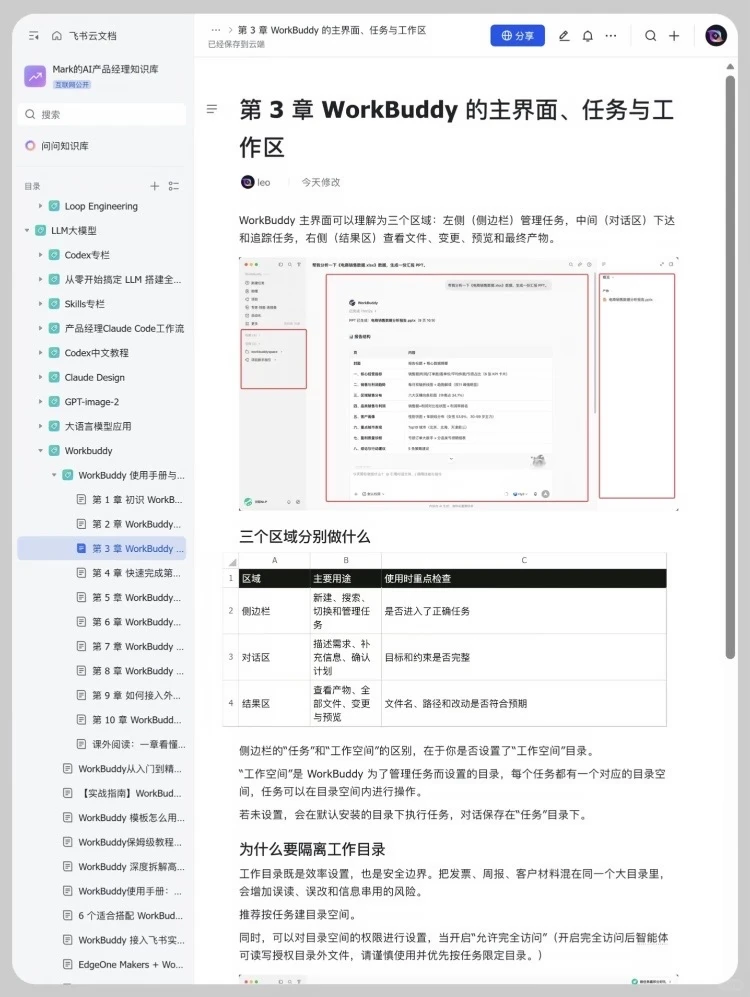The image size is (750, 997).
Task: Click table cell 目标和约束是否完整
Action: (524, 657)
